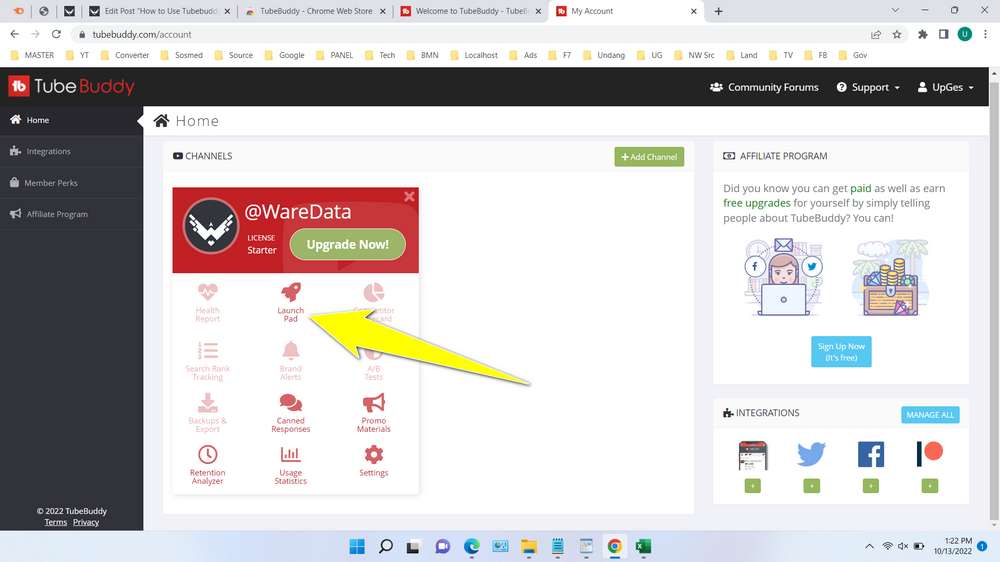Click the Upgrade Now! button
The width and height of the screenshot is (1000, 562).
click(x=348, y=244)
